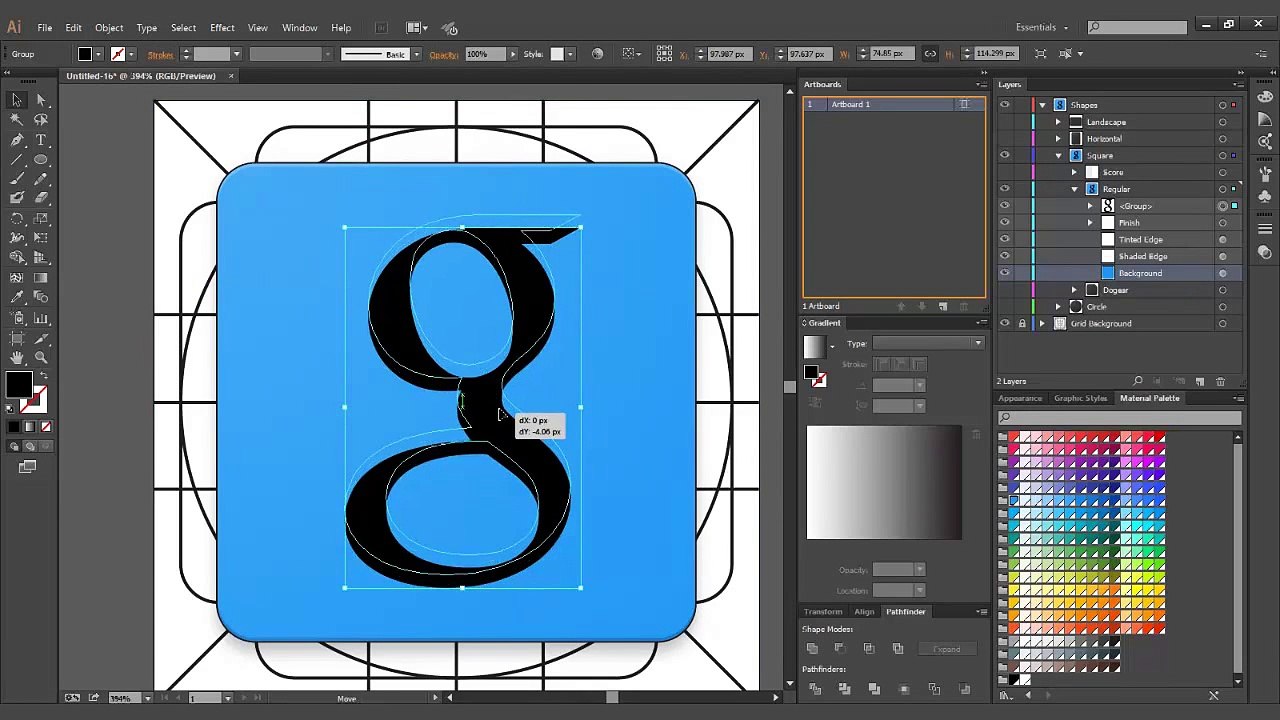Hide the Shaded Edge layer
This screenshot has height=720, width=1280.
click(x=1005, y=256)
